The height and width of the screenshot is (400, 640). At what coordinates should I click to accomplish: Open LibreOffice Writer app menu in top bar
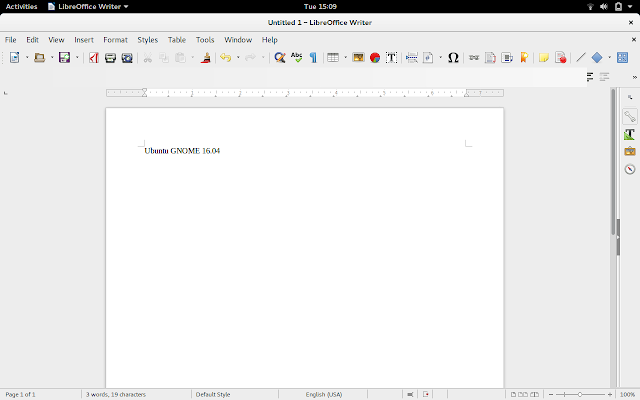(88, 7)
